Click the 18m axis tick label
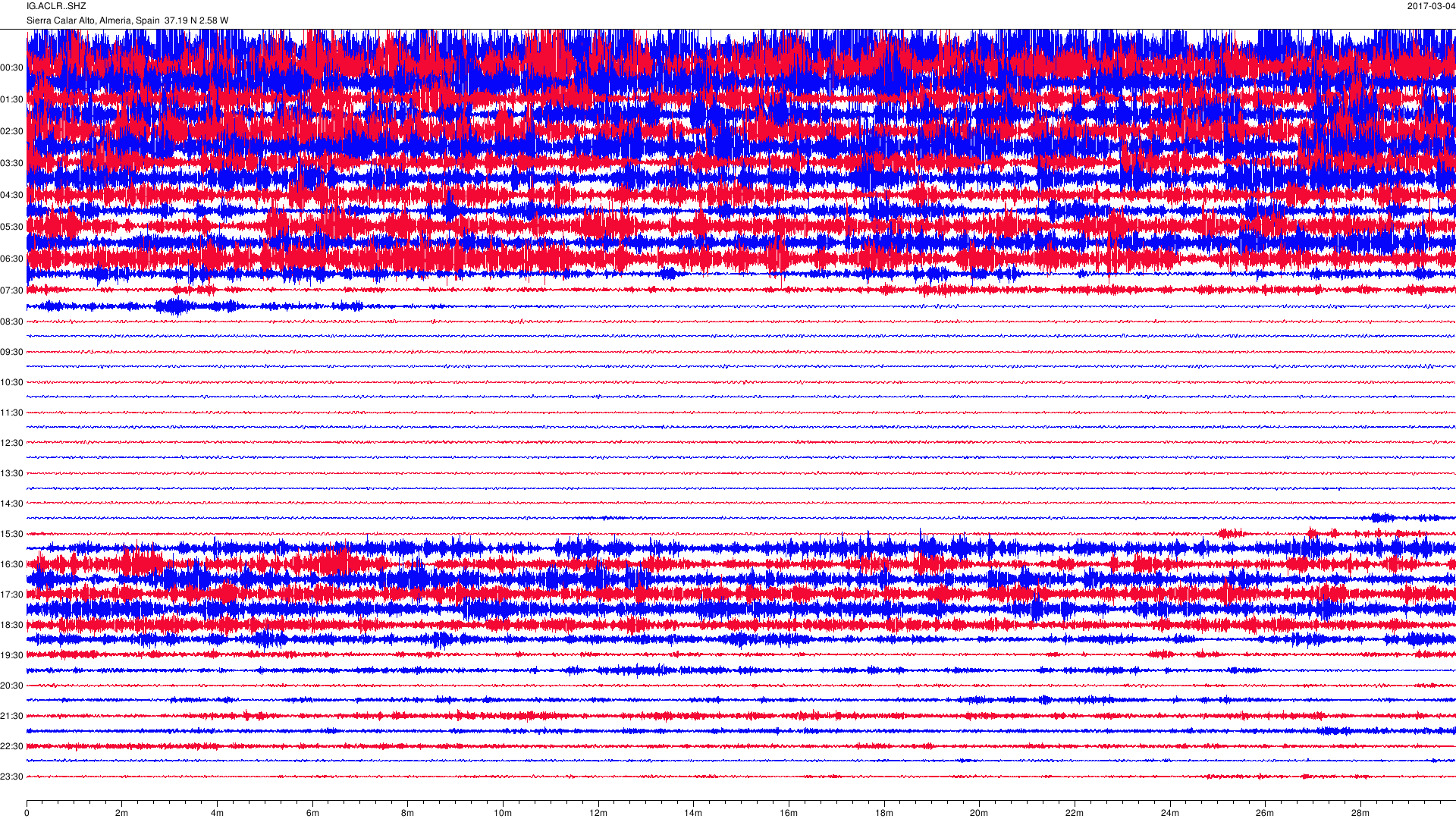Image resolution: width=1456 pixels, height=819 pixels. [x=884, y=813]
